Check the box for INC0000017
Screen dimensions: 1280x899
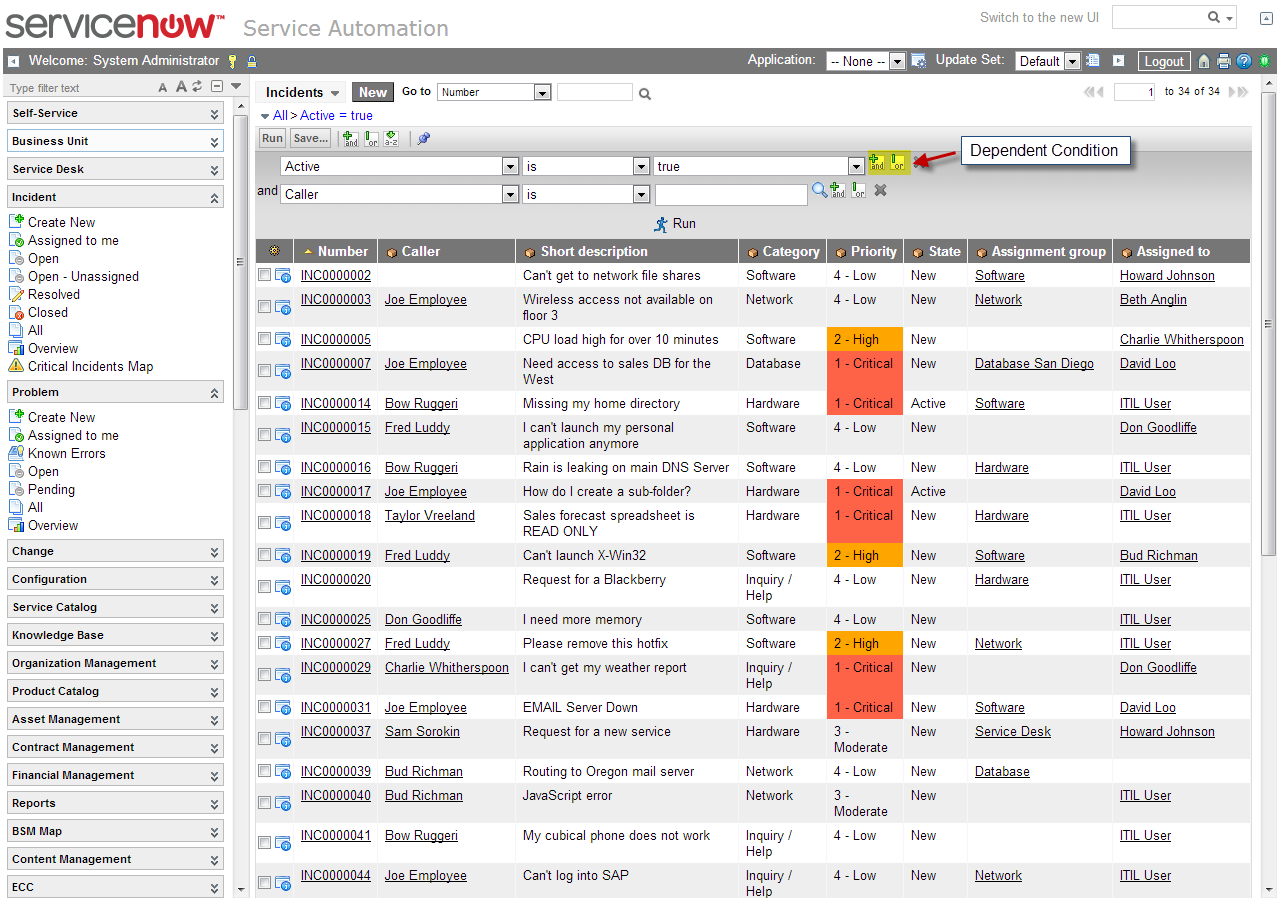tap(265, 491)
